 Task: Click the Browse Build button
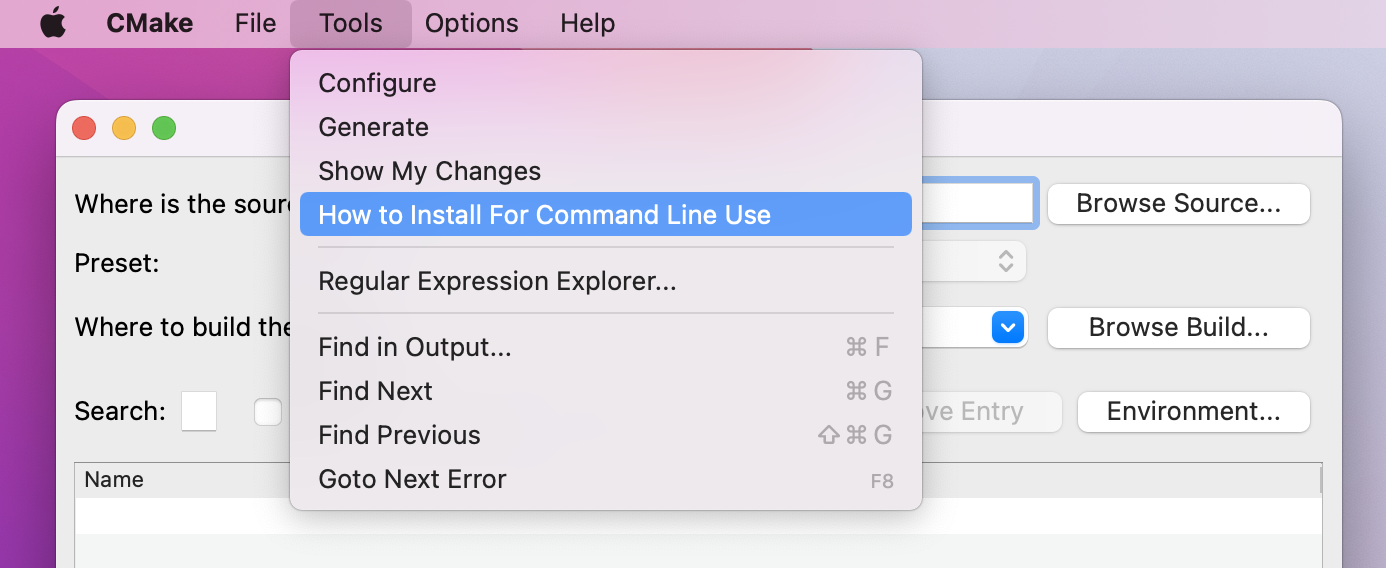coord(1179,328)
